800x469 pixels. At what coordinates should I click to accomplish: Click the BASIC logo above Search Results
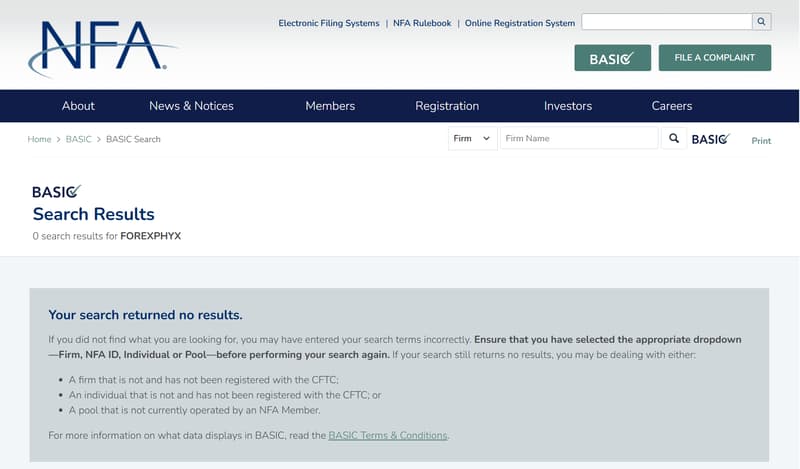point(56,192)
